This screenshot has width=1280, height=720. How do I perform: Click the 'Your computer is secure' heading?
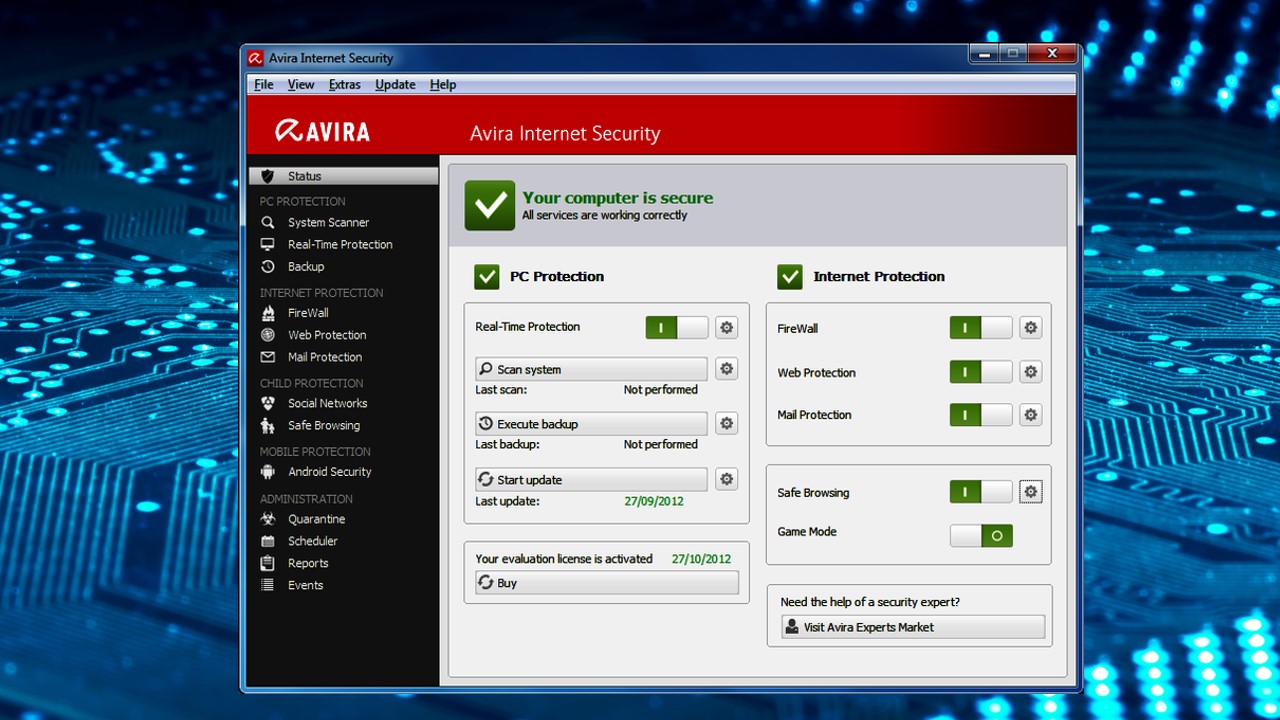(x=618, y=198)
